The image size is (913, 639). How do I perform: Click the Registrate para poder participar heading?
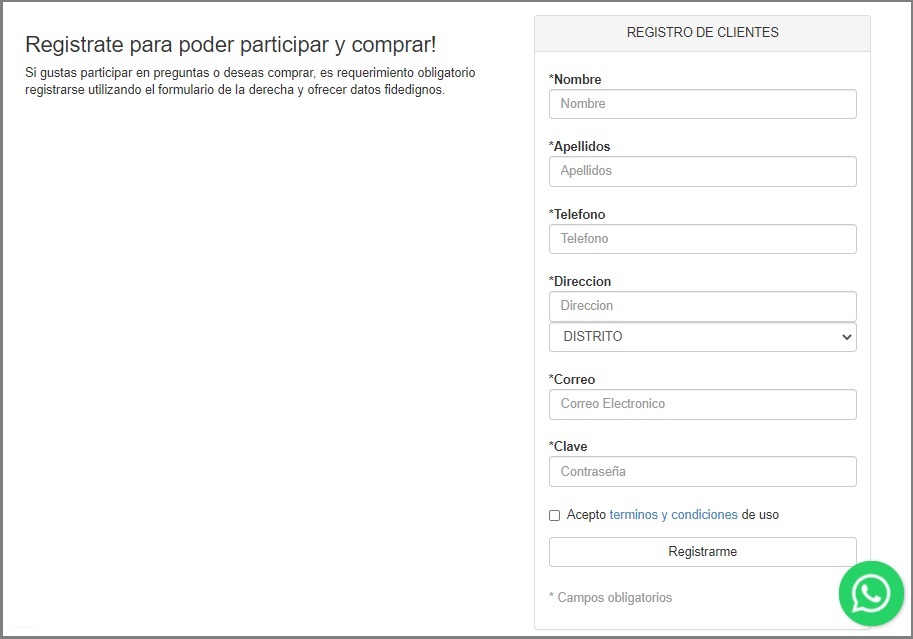coord(231,45)
